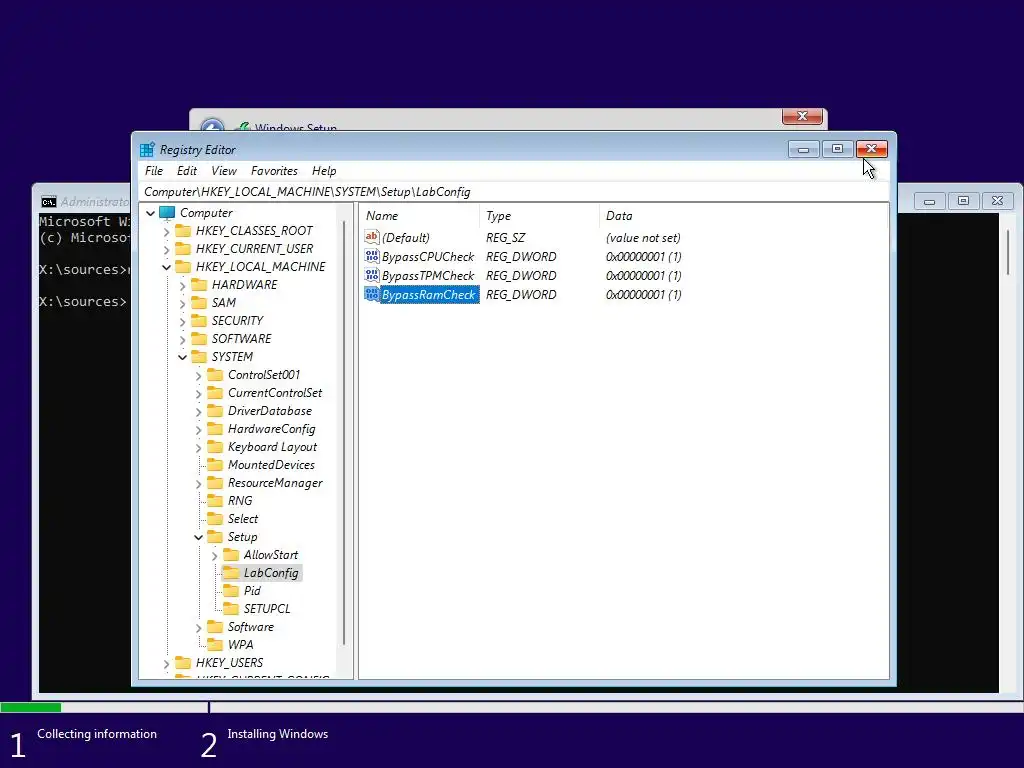1024x768 pixels.
Task: Click the RNG folder icon
Action: (215, 501)
